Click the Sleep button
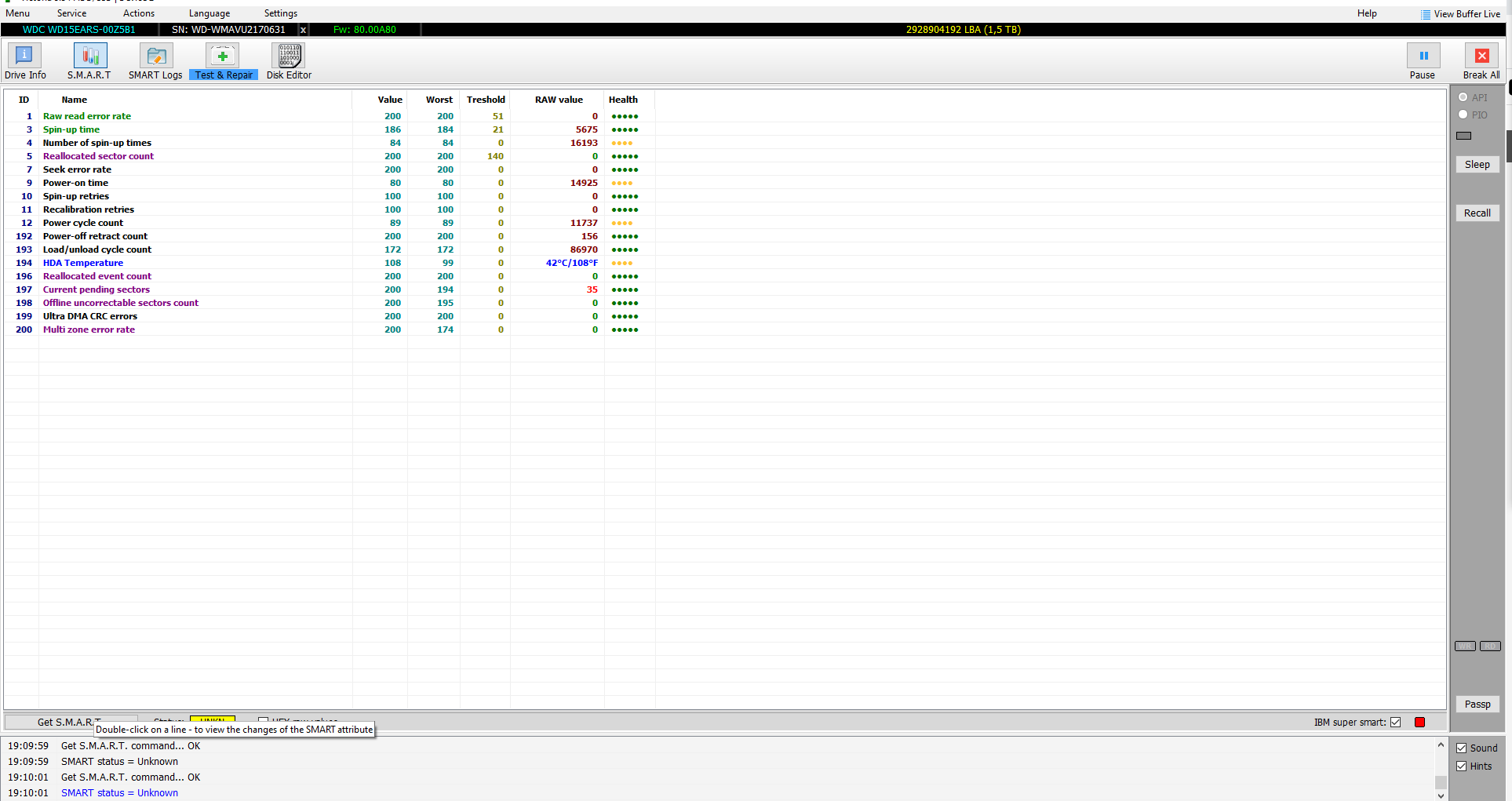The width and height of the screenshot is (1512, 801). pos(1477,165)
